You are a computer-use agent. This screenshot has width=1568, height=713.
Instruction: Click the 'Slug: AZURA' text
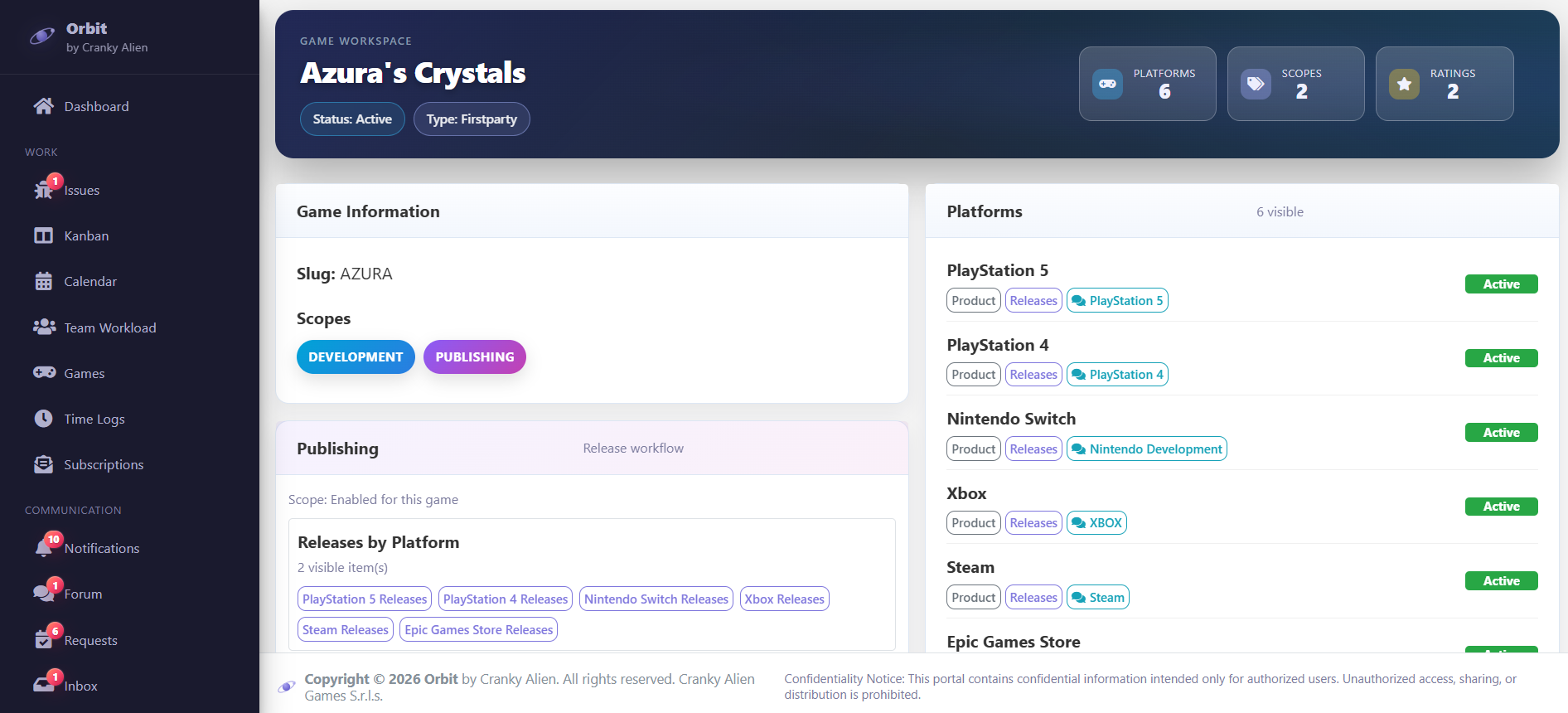click(x=345, y=274)
